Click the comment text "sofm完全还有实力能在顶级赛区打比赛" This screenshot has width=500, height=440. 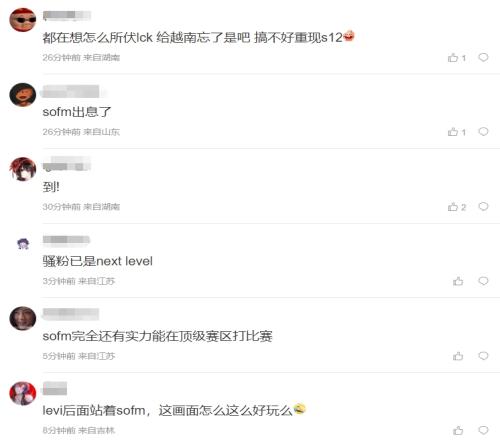click(157, 336)
